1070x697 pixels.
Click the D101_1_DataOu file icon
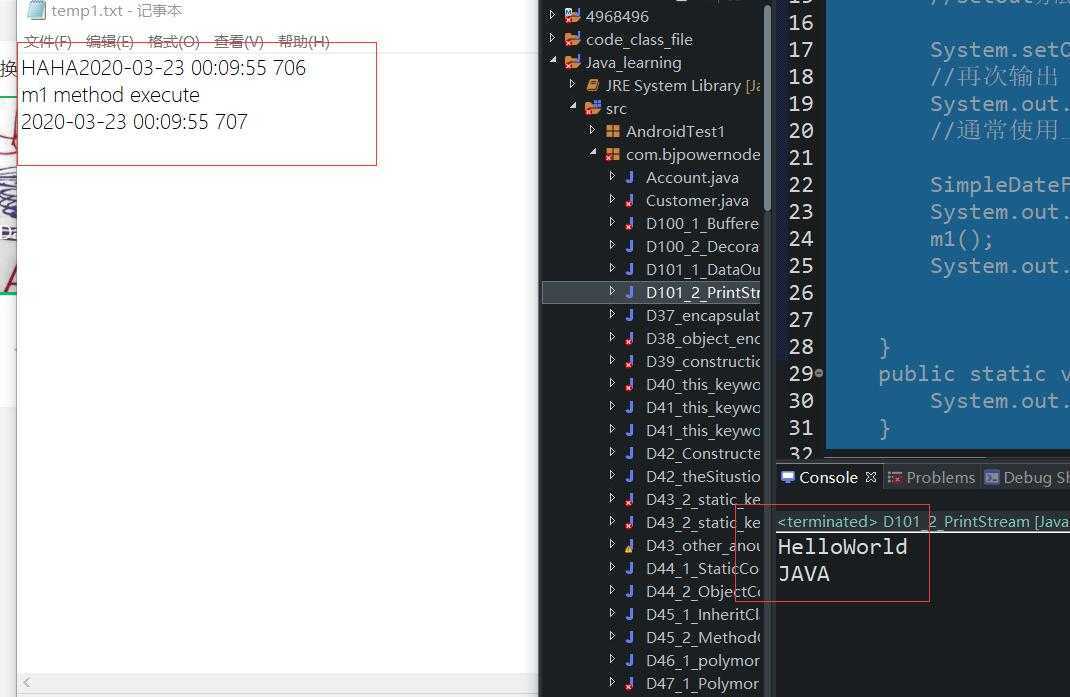(630, 270)
